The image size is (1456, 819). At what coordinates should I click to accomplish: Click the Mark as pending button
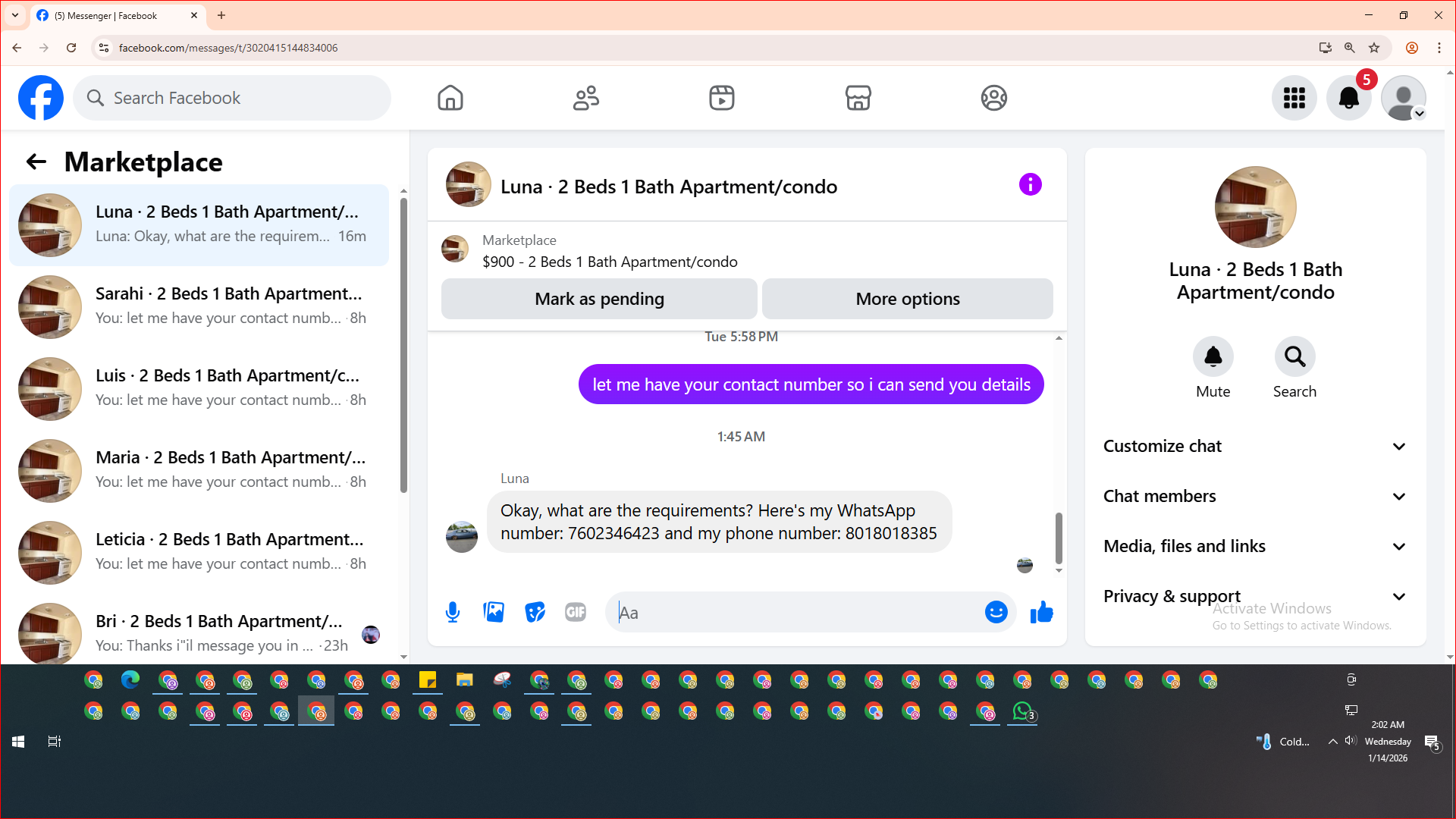click(599, 299)
